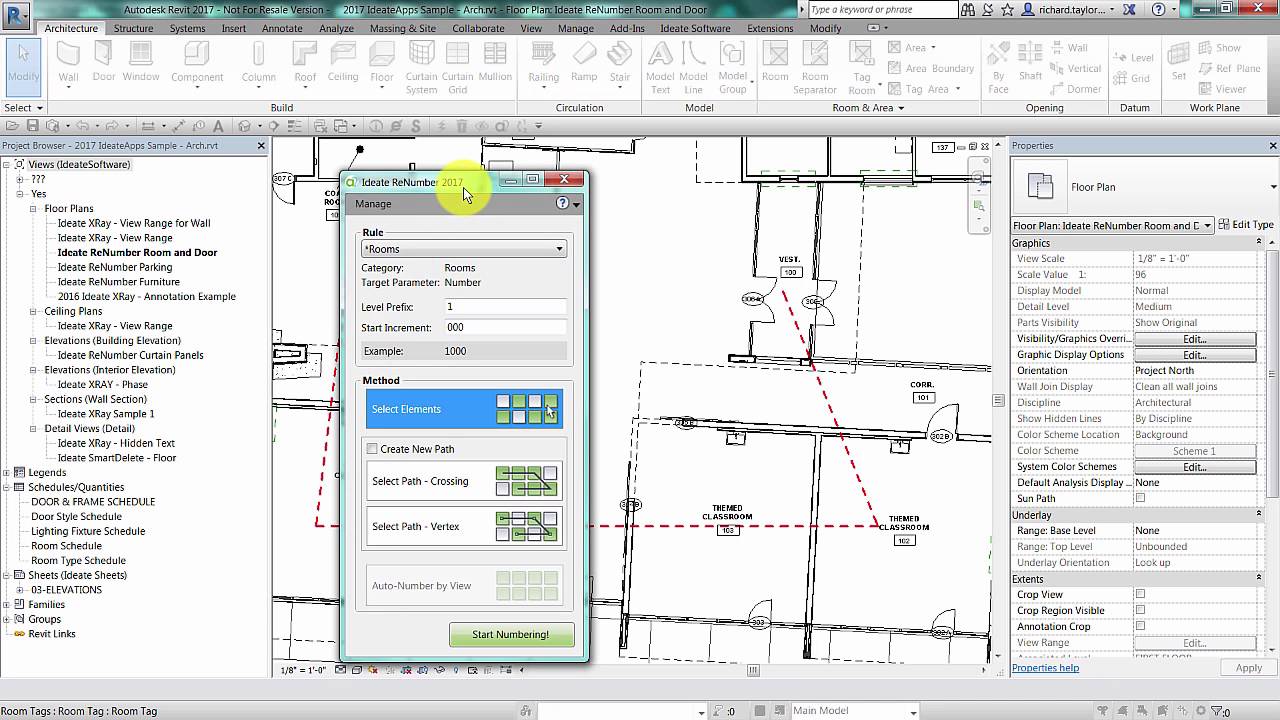Select the Wall tool in the ribbon

(x=68, y=63)
